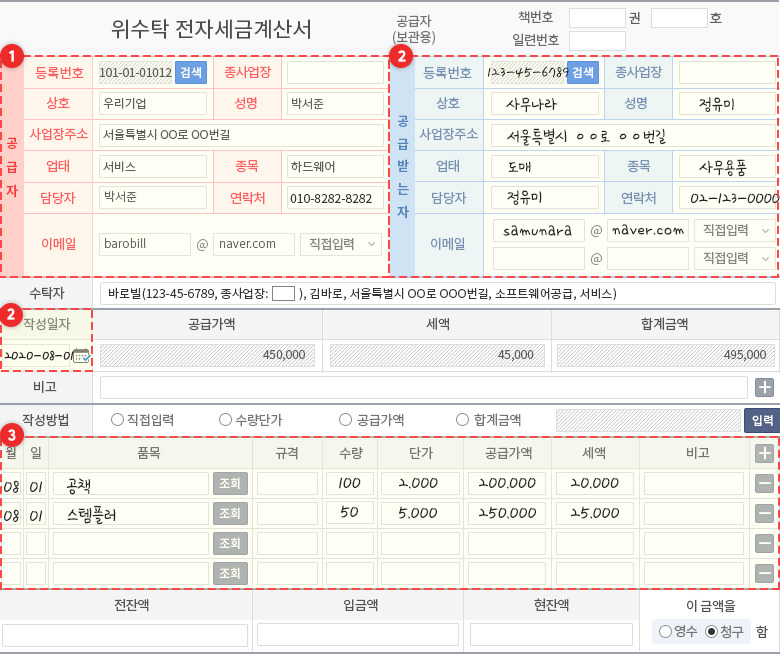Image resolution: width=780 pixels, height=654 pixels.
Task: Search the supplier registration number
Action: 191,73
